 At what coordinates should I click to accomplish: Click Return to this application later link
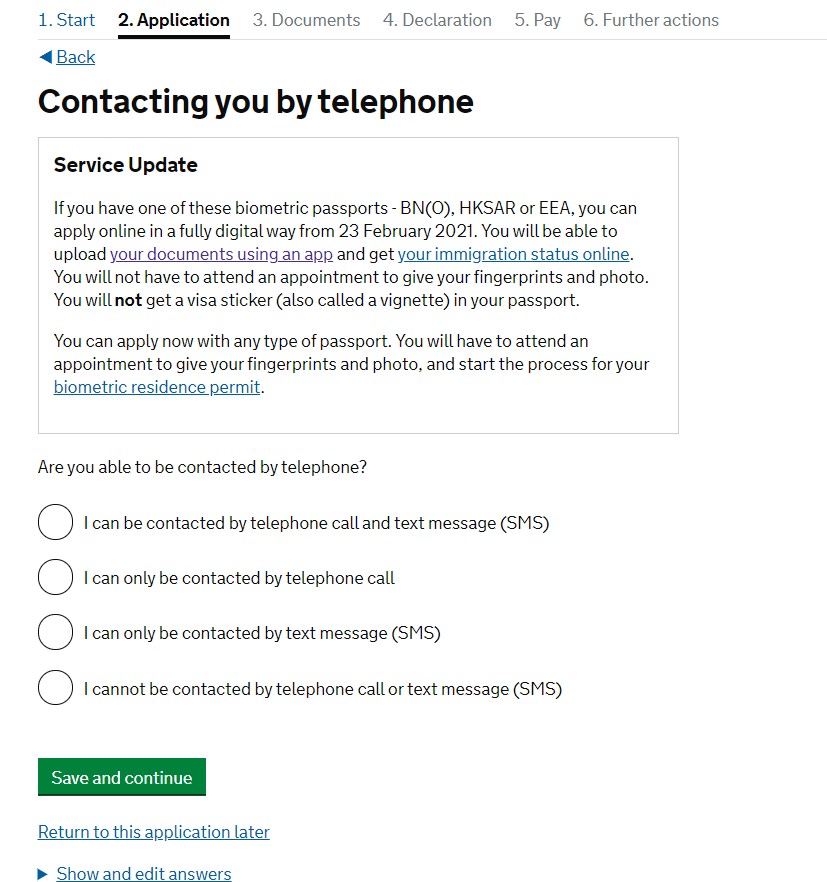pos(154,832)
